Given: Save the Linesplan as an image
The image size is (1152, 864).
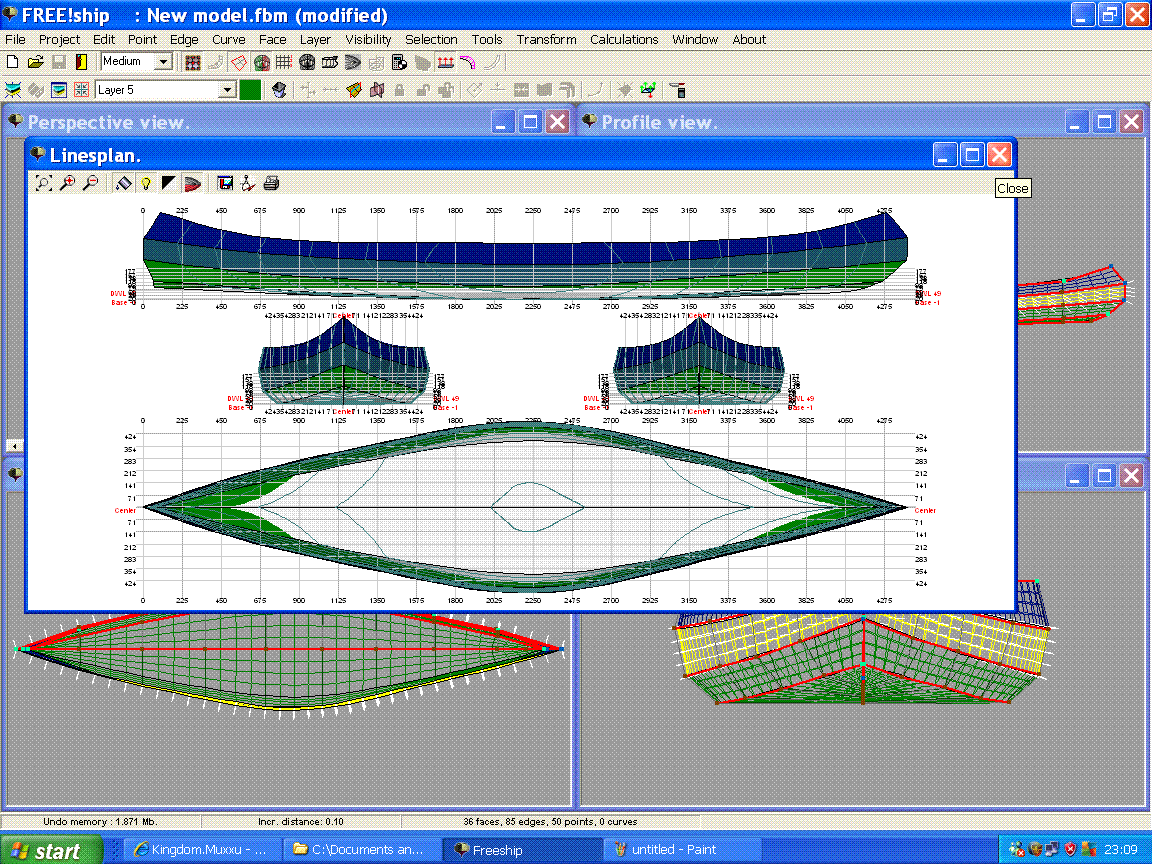Looking at the screenshot, I should [226, 183].
